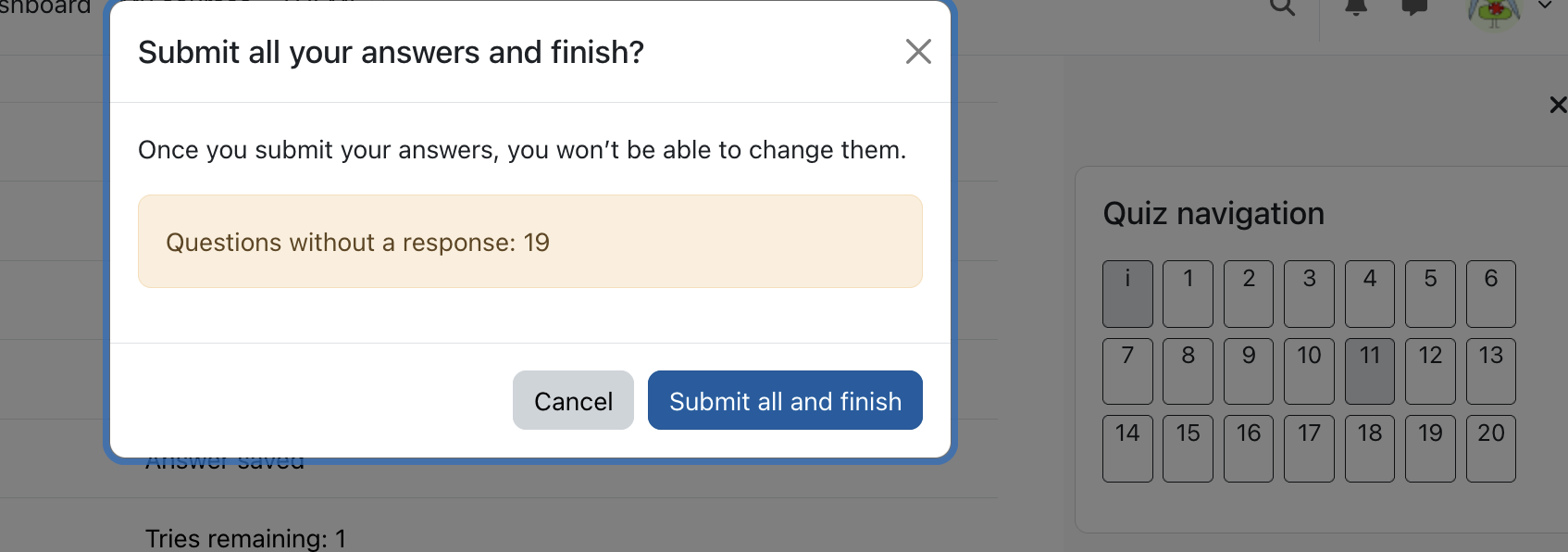
Task: Open the search icon in header
Action: click(x=1282, y=6)
